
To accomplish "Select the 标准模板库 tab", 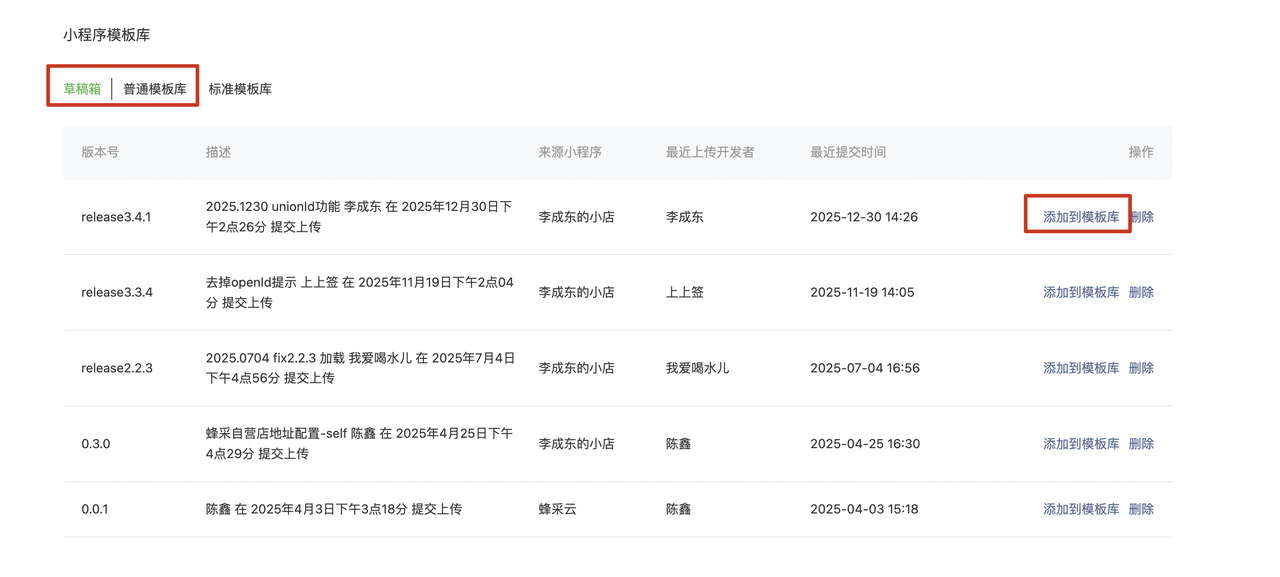I will pos(240,89).
